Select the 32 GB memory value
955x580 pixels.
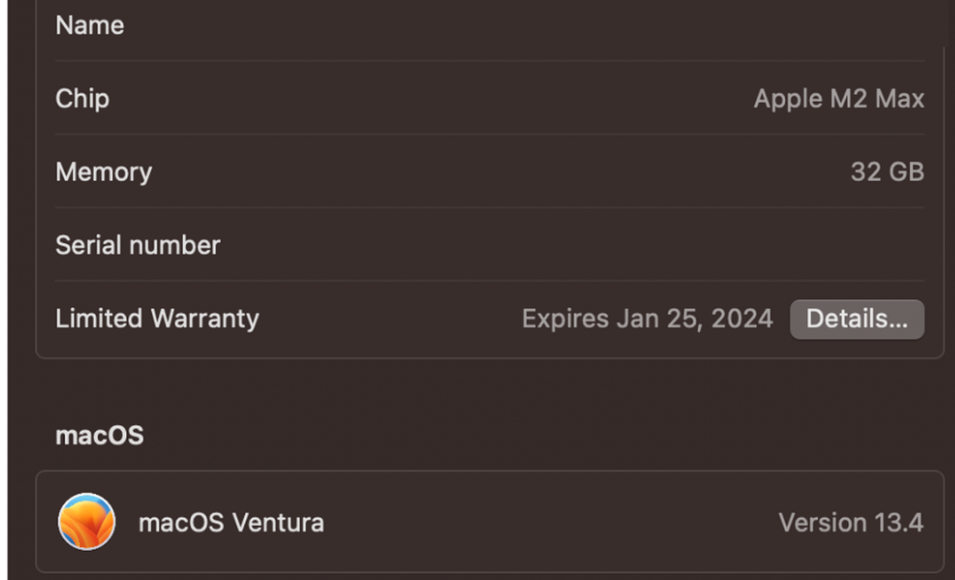886,172
